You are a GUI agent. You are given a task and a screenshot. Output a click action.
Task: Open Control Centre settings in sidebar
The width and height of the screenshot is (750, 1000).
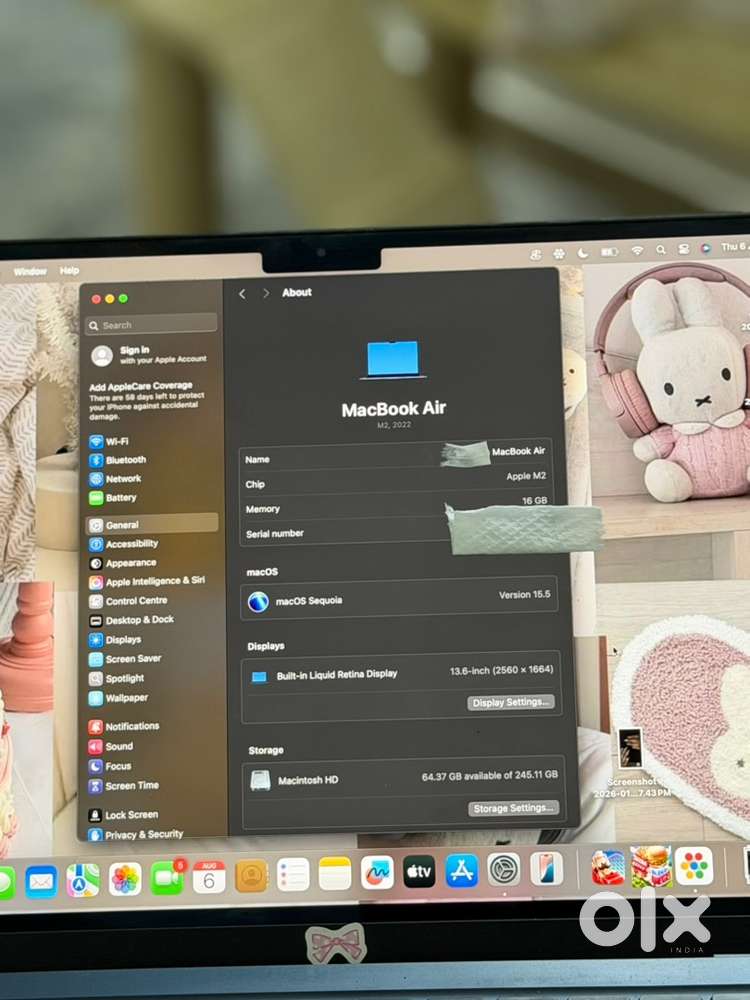point(128,601)
